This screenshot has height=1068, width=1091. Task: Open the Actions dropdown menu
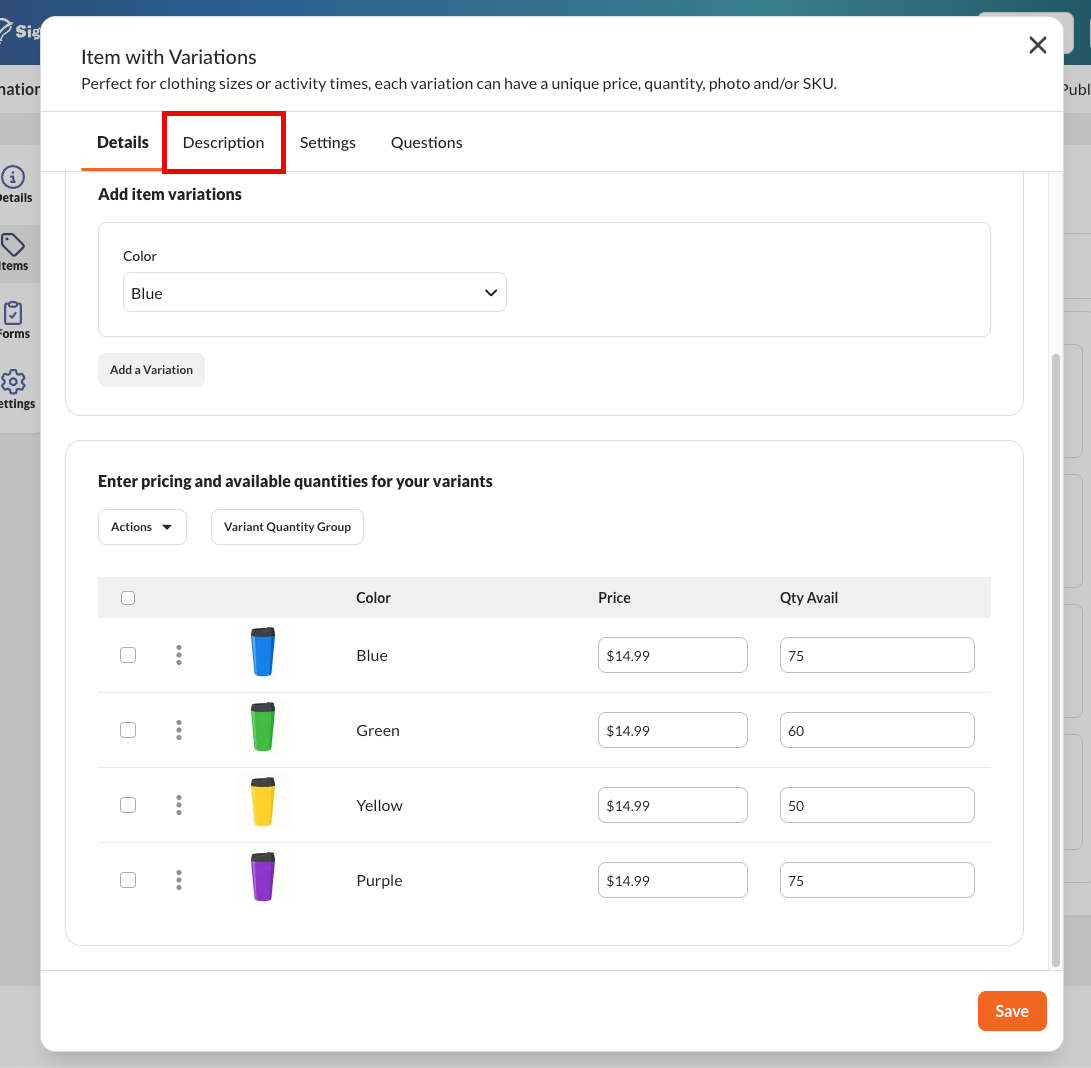point(142,527)
